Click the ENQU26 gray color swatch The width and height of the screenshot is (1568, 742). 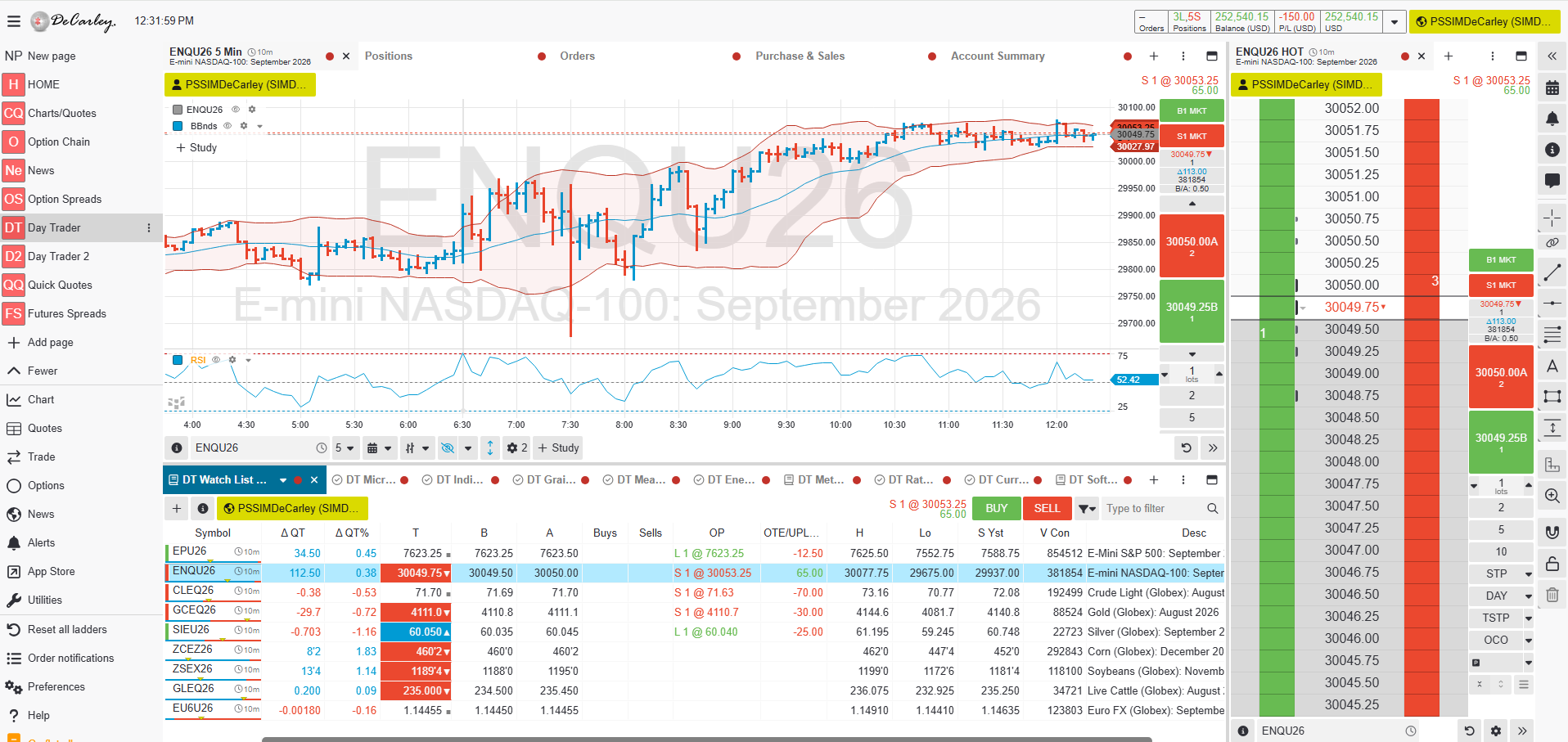click(x=178, y=110)
